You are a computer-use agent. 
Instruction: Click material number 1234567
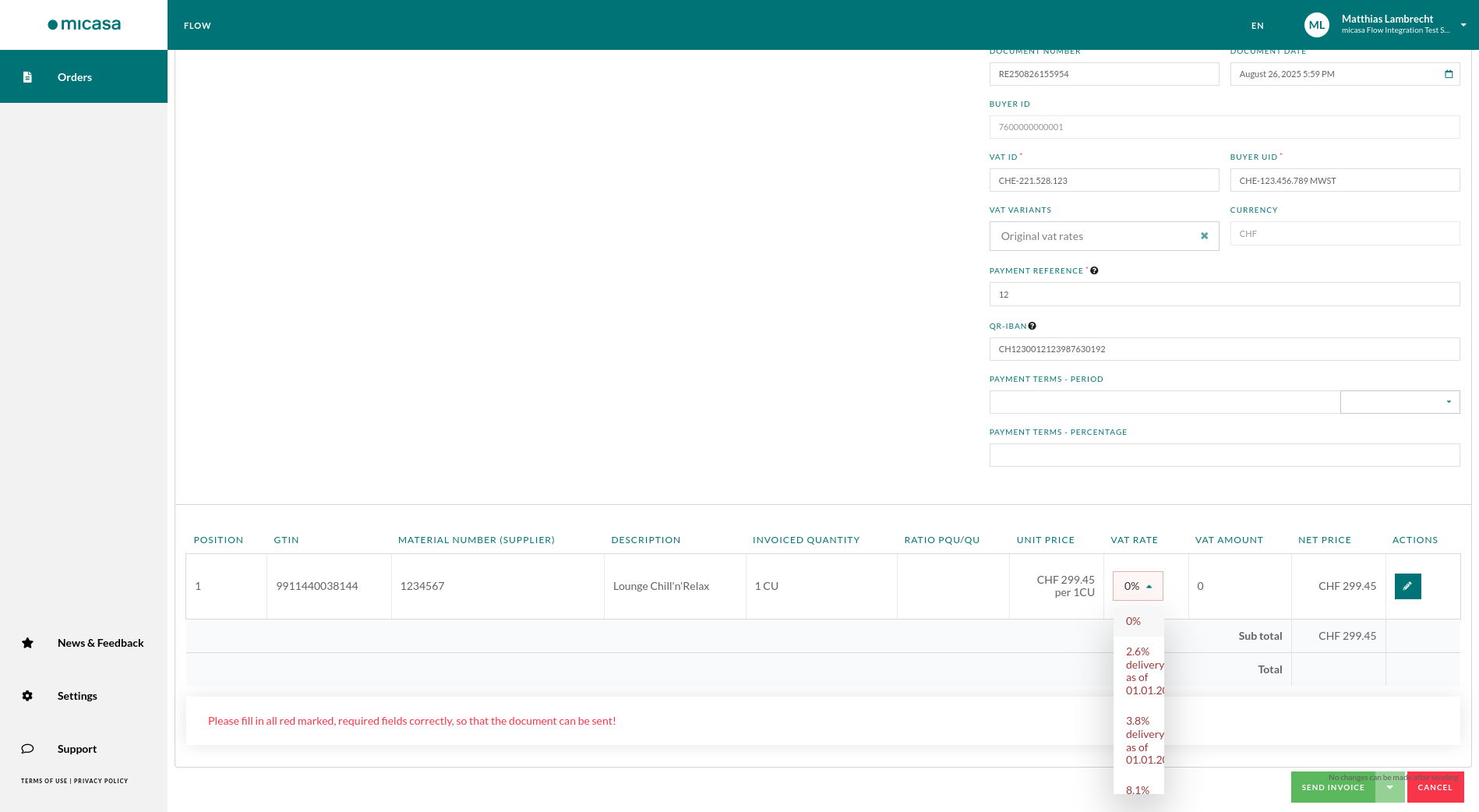point(422,586)
